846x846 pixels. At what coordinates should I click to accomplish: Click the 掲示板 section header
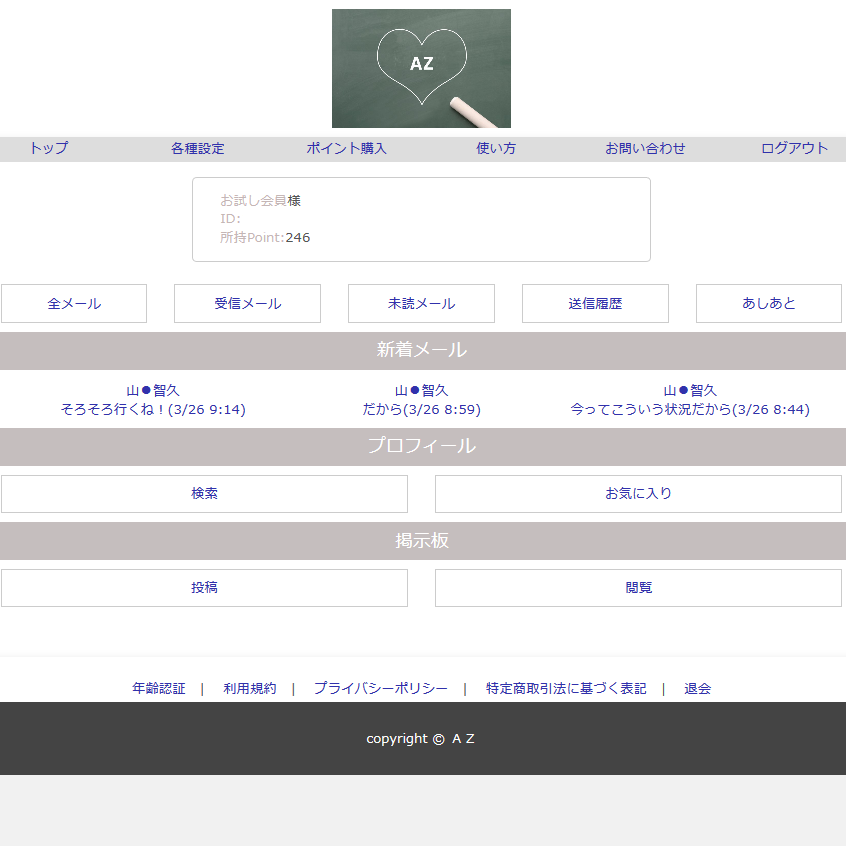coord(421,540)
